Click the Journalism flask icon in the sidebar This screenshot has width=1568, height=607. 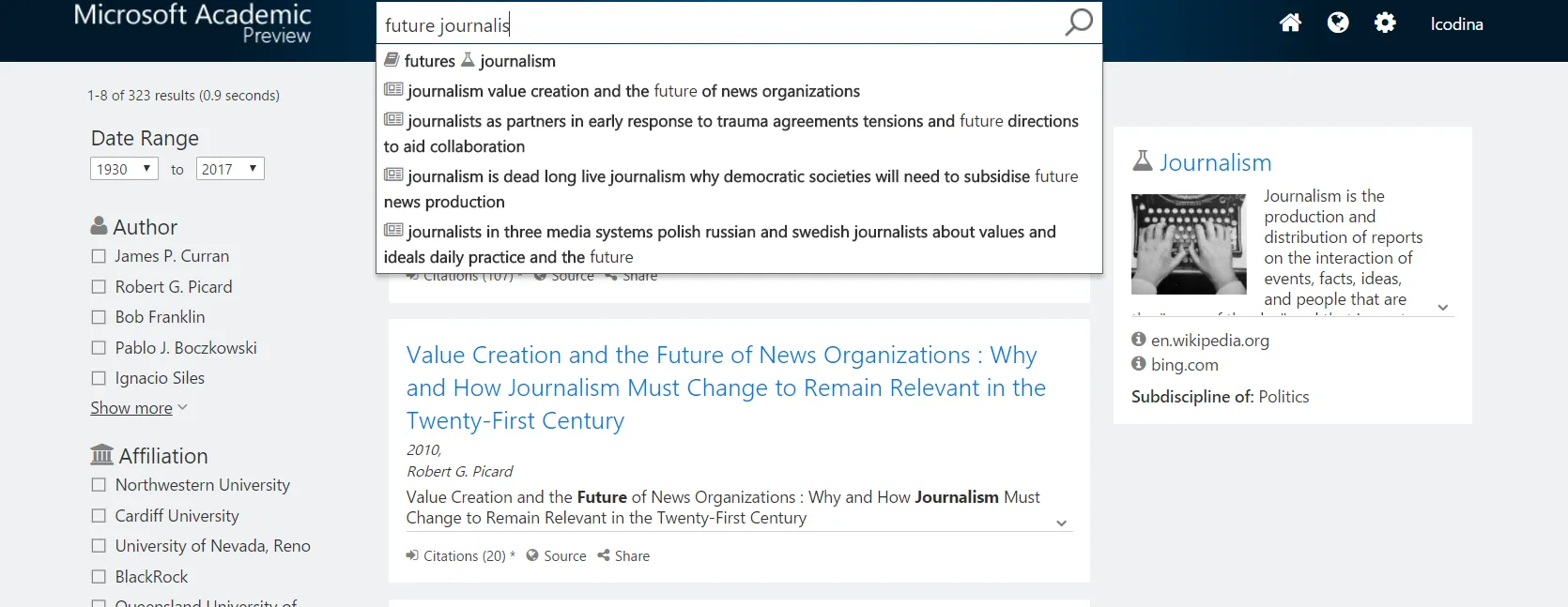[x=1142, y=160]
